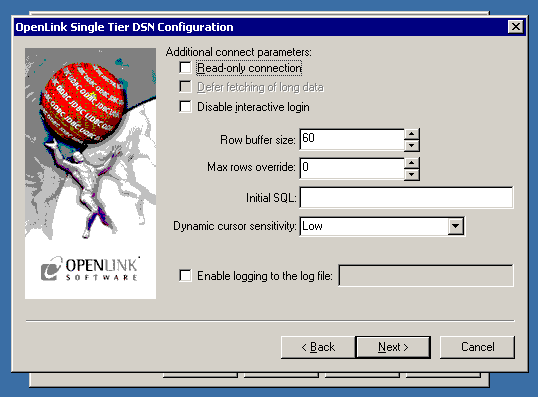Screen dimensions: 538x397
Task: Open the Dynamic cursor sensitivity dropdown arrow
Action: click(456, 226)
